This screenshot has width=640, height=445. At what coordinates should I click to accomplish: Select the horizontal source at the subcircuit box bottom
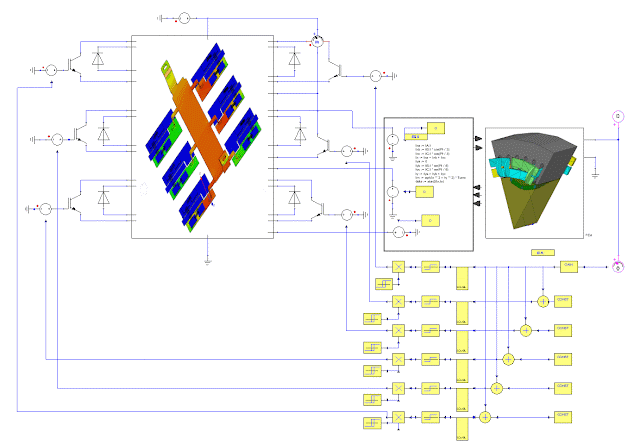[x=399, y=232]
